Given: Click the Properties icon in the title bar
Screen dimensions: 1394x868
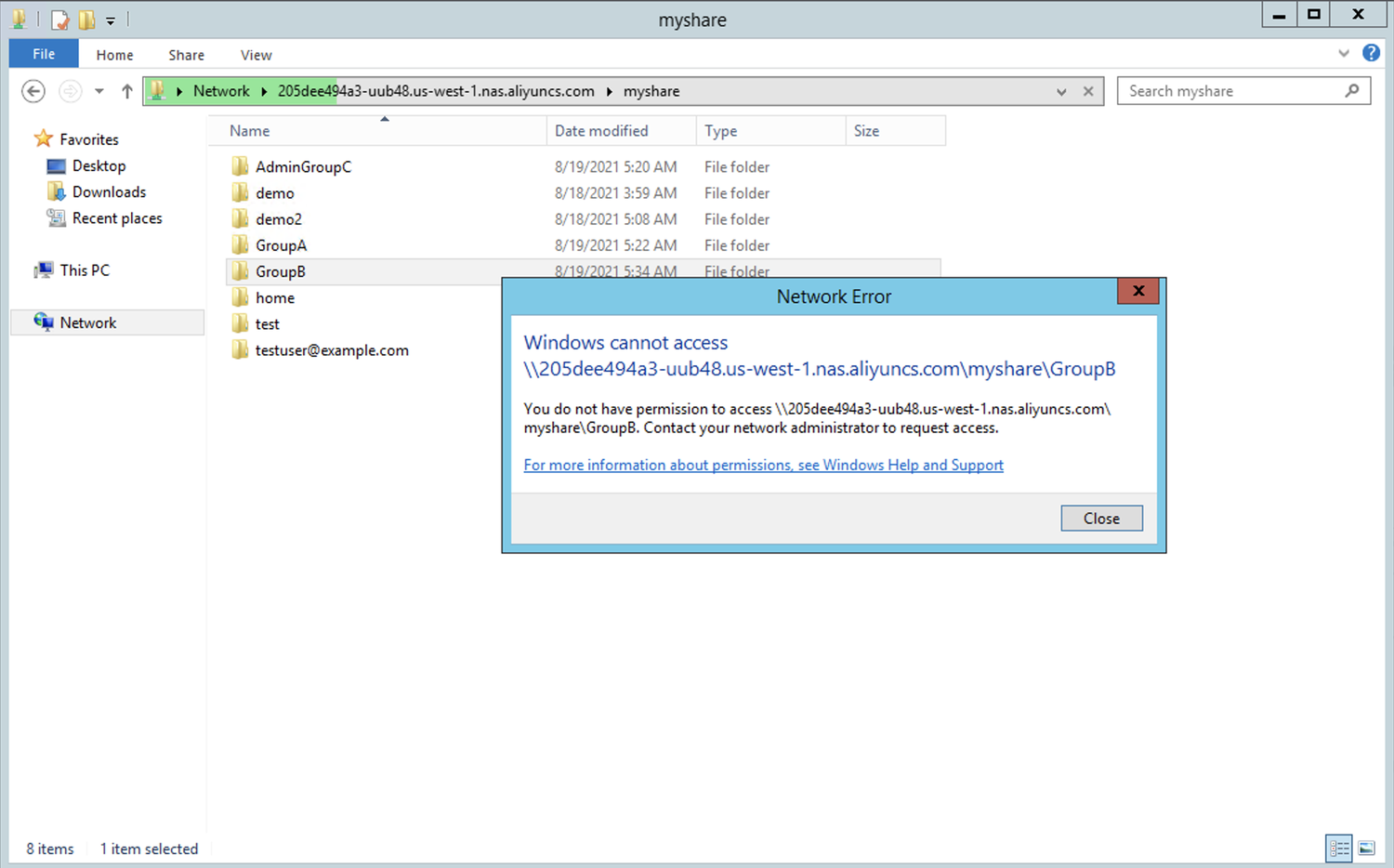Looking at the screenshot, I should tap(60, 20).
